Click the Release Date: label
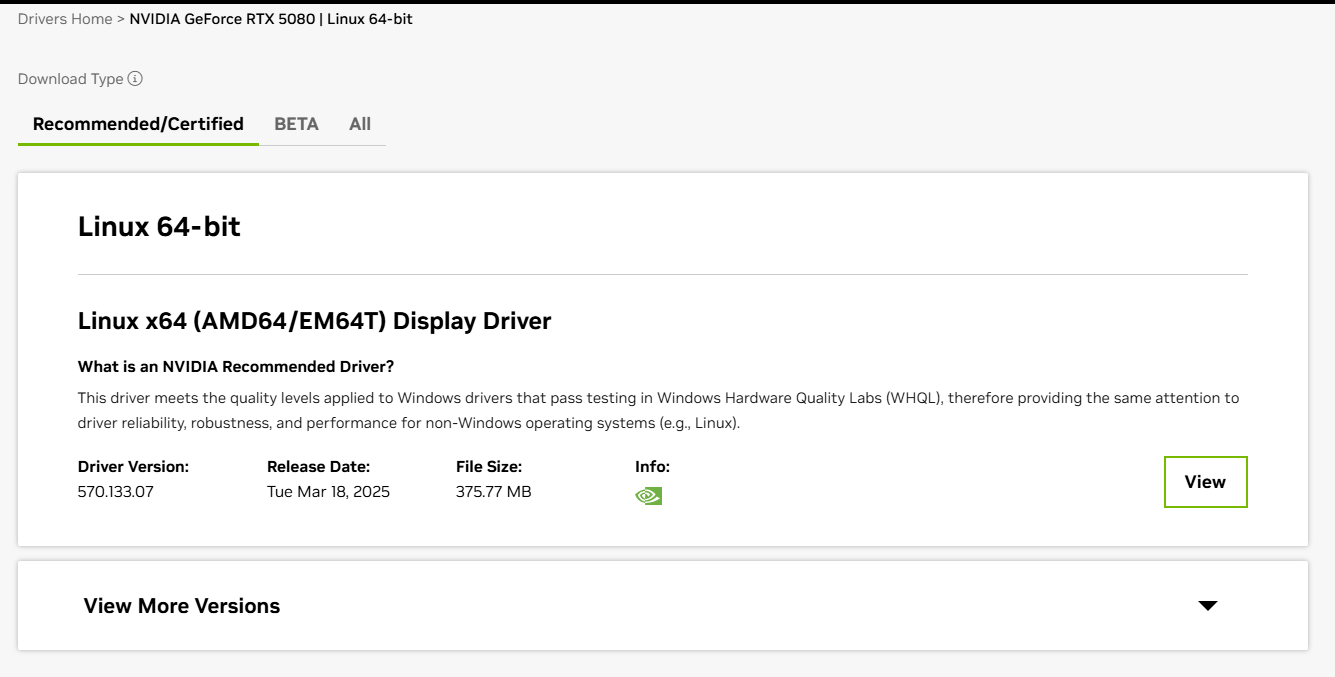This screenshot has width=1335, height=677. click(318, 467)
